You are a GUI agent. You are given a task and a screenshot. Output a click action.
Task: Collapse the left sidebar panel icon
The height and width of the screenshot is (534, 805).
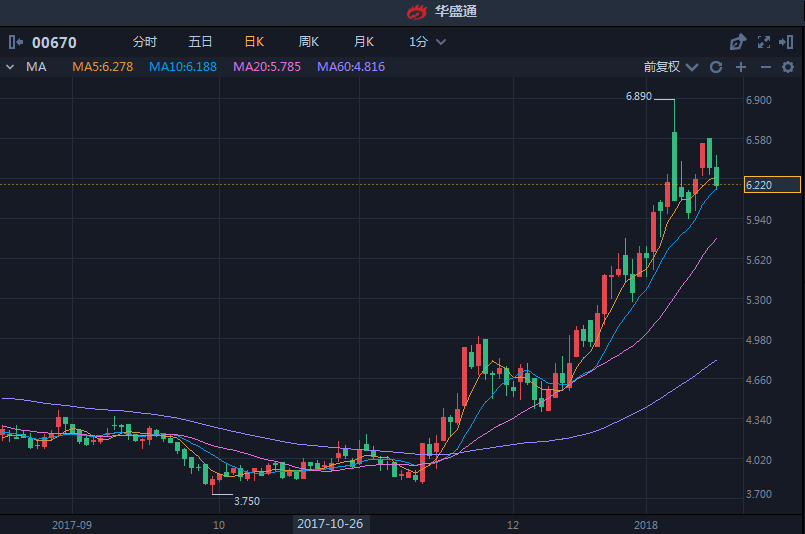tap(15, 42)
